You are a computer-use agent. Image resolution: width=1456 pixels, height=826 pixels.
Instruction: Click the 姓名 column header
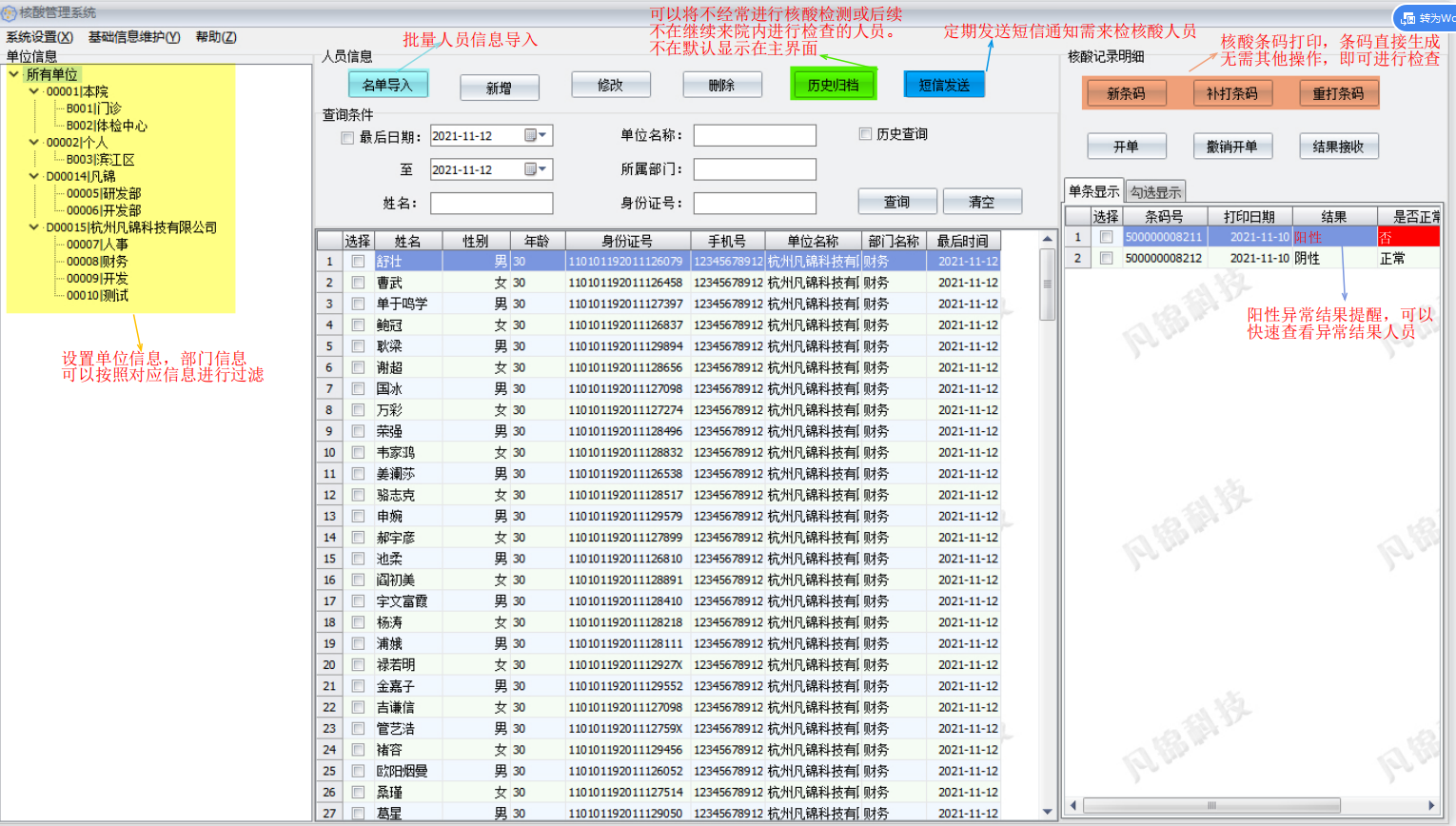[x=408, y=241]
